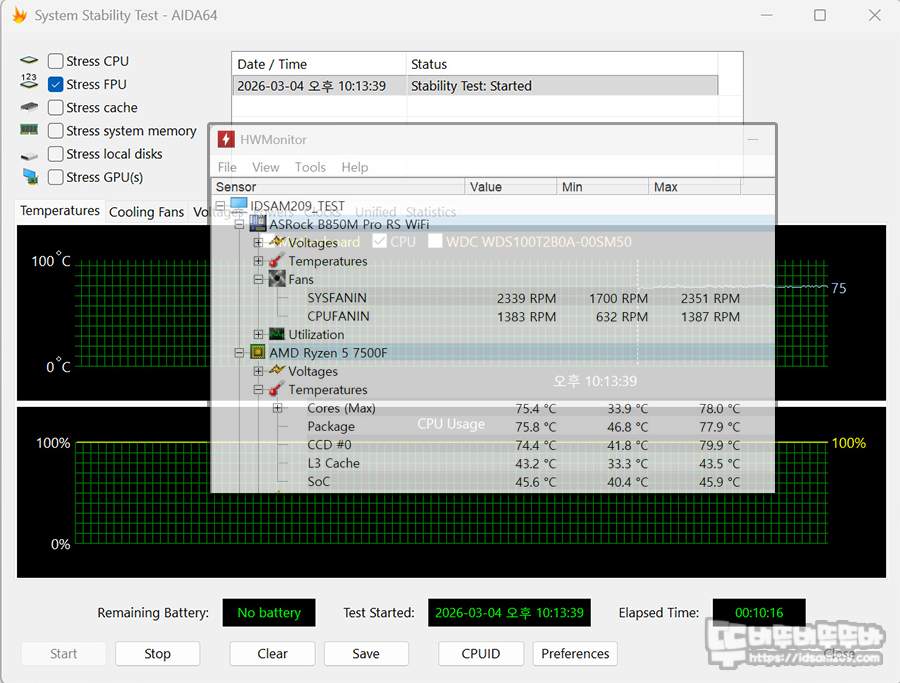The height and width of the screenshot is (683, 900).
Task: Open Preferences
Action: [x=575, y=654]
